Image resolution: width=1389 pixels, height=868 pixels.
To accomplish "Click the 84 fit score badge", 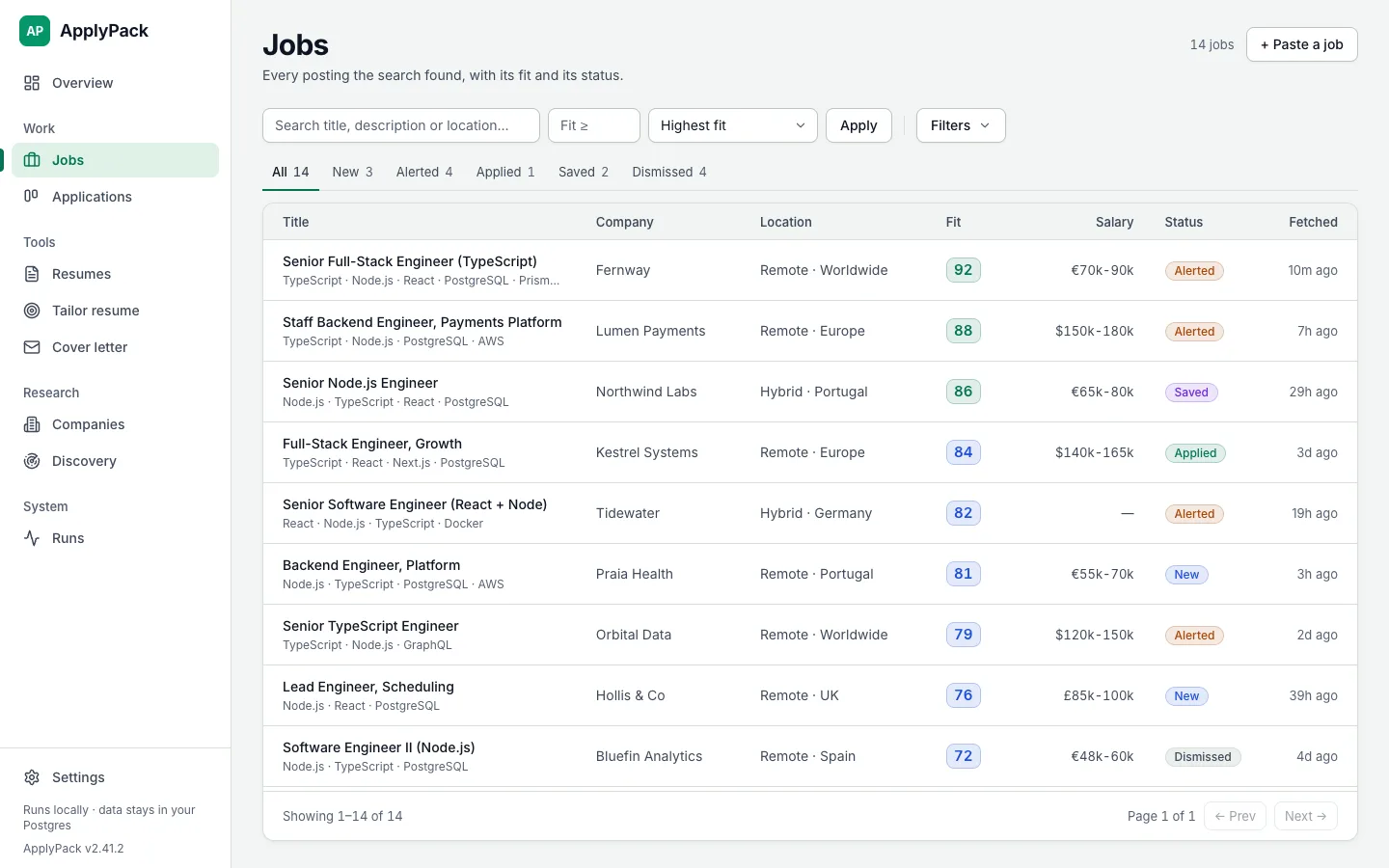I will [x=964, y=452].
